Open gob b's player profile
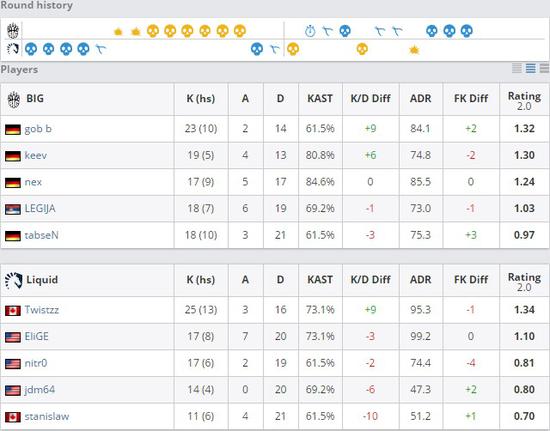The image size is (550, 431). point(38,129)
